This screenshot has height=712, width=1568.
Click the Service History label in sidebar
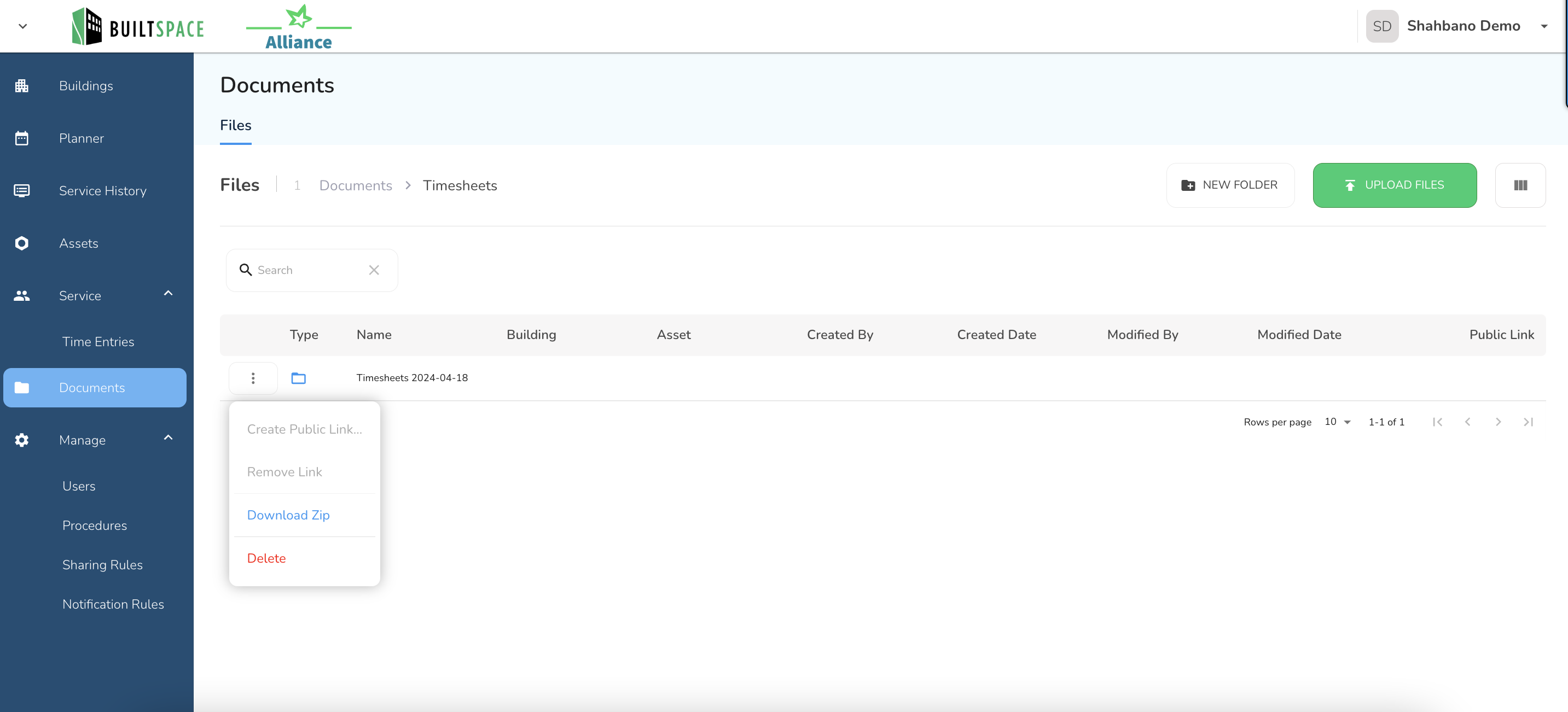[x=103, y=190]
